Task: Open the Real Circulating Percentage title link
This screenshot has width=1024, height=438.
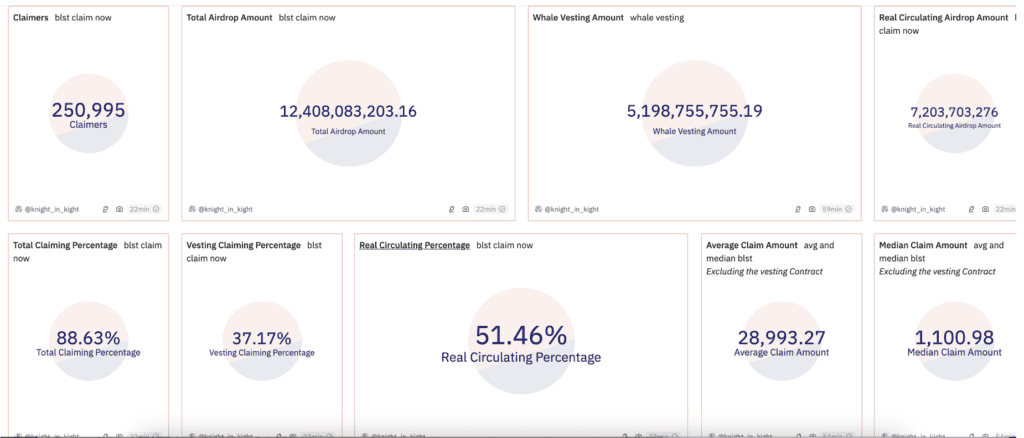Action: pyautogui.click(x=415, y=245)
